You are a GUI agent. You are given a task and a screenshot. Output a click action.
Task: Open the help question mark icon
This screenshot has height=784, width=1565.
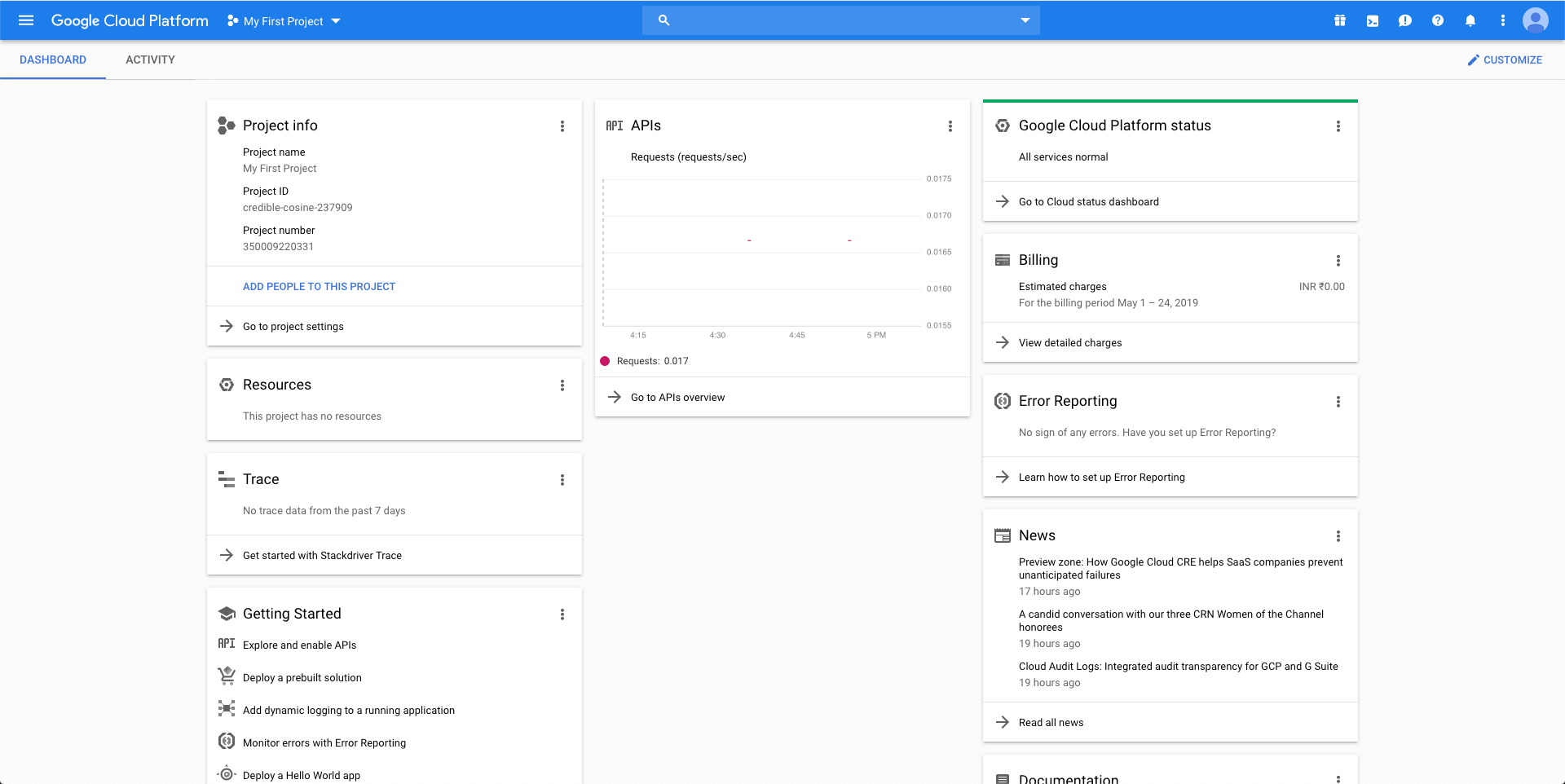pos(1438,20)
